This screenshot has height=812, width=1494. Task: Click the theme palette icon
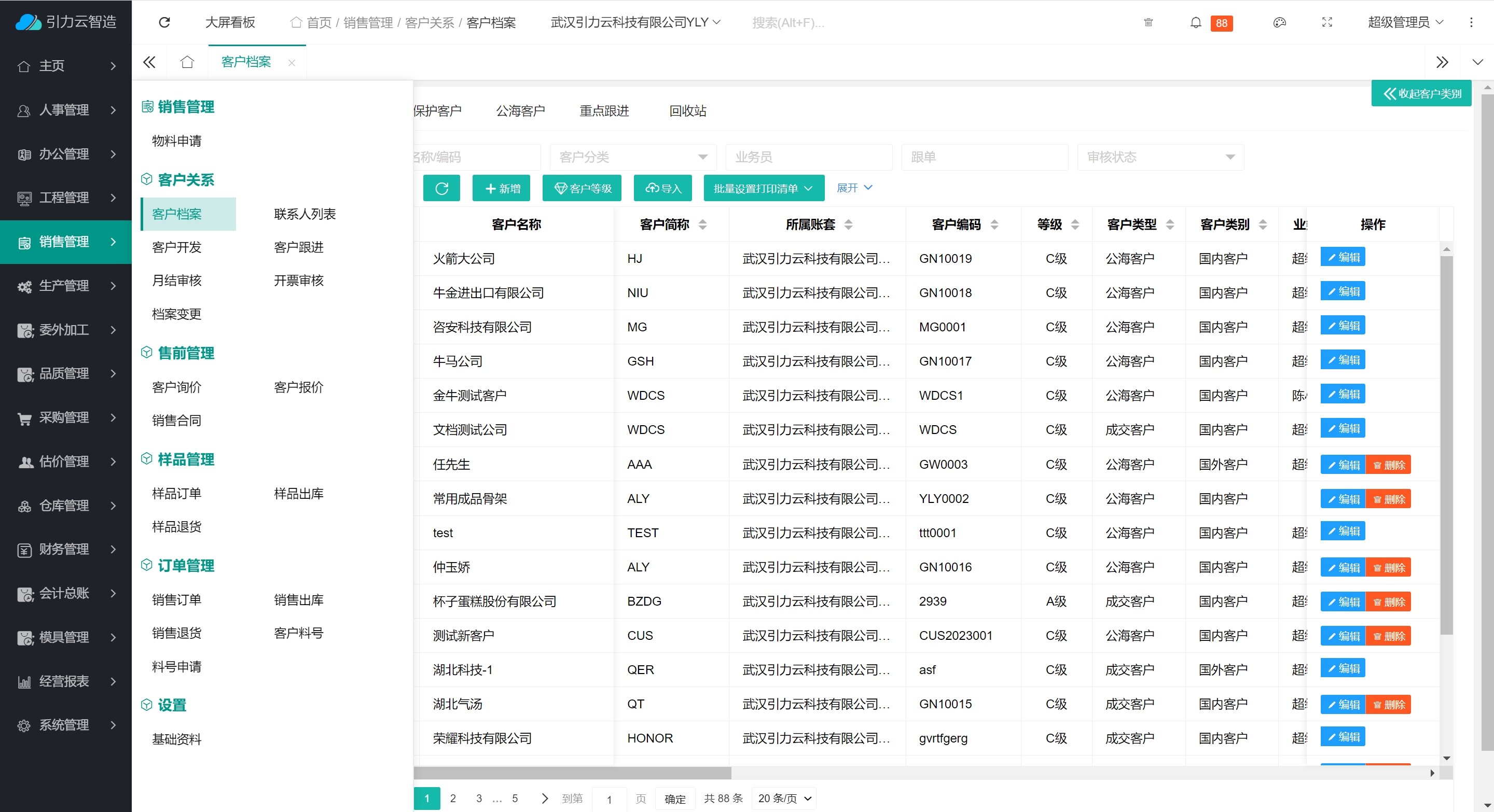click(x=1279, y=23)
